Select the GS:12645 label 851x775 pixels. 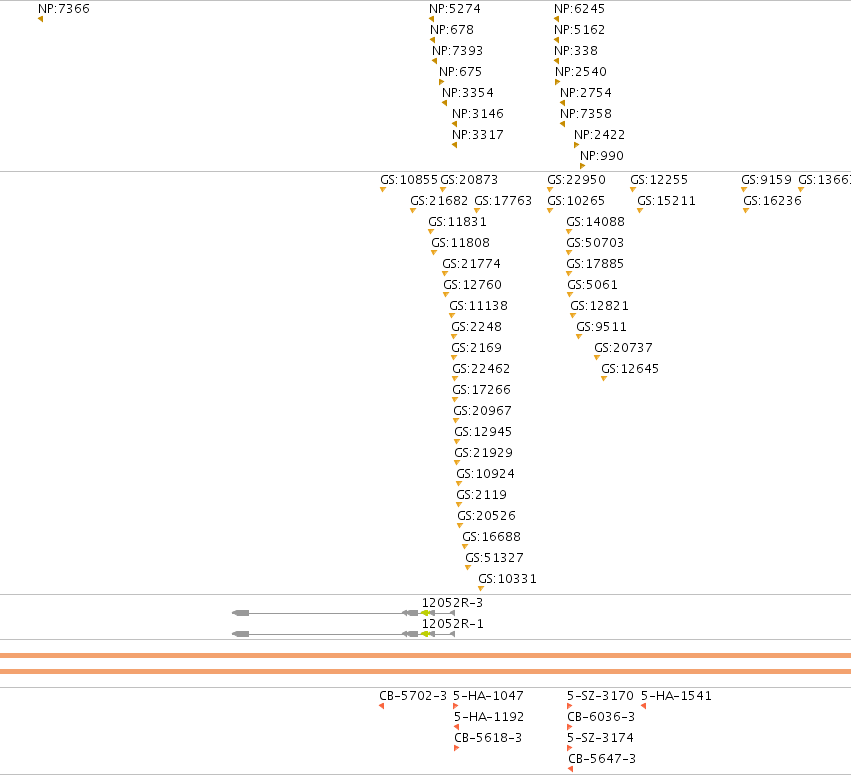(x=630, y=369)
